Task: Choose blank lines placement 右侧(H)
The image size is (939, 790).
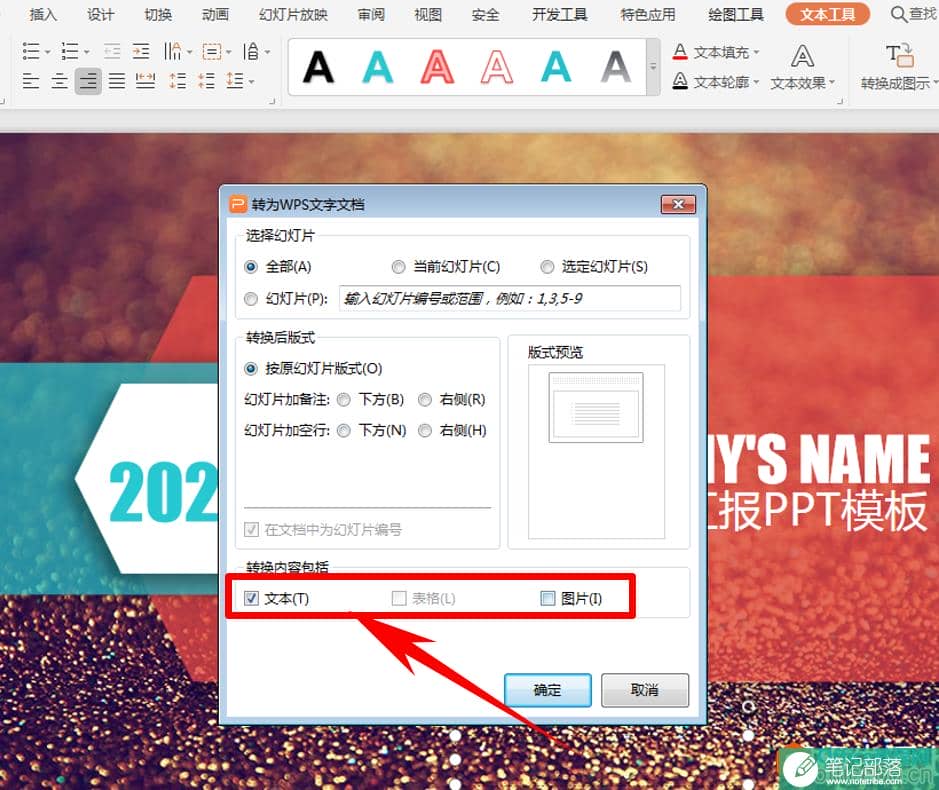Action: click(x=425, y=431)
